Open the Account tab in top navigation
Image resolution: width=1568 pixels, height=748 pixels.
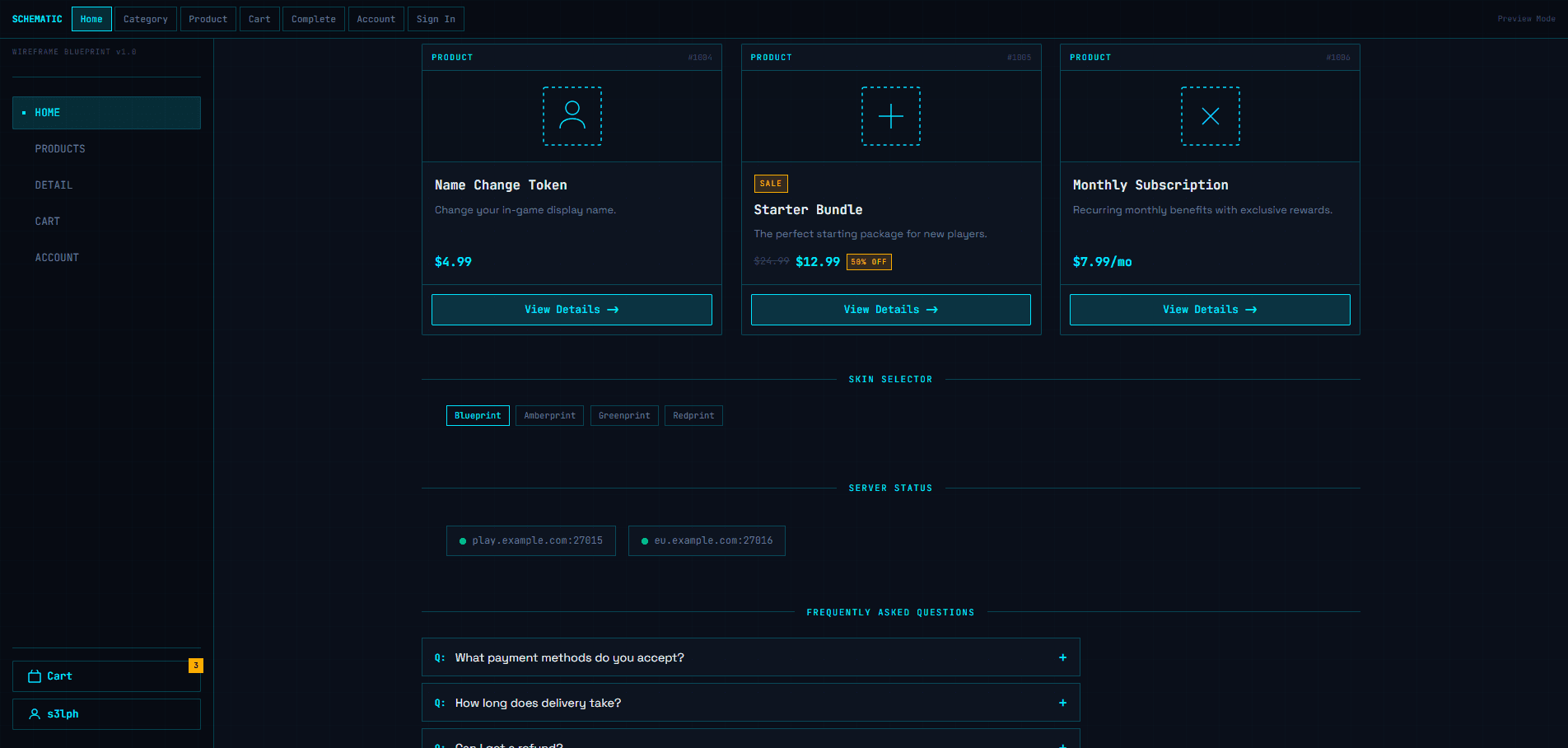tap(376, 19)
